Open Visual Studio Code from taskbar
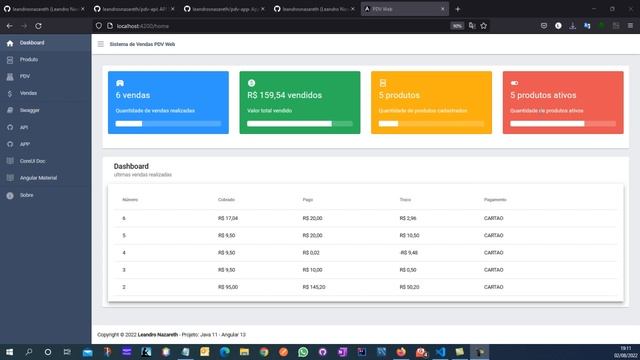640x360 pixels. pos(440,352)
